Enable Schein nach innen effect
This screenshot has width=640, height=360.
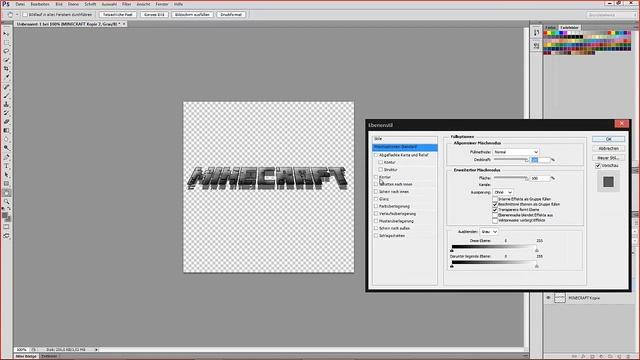point(376,191)
